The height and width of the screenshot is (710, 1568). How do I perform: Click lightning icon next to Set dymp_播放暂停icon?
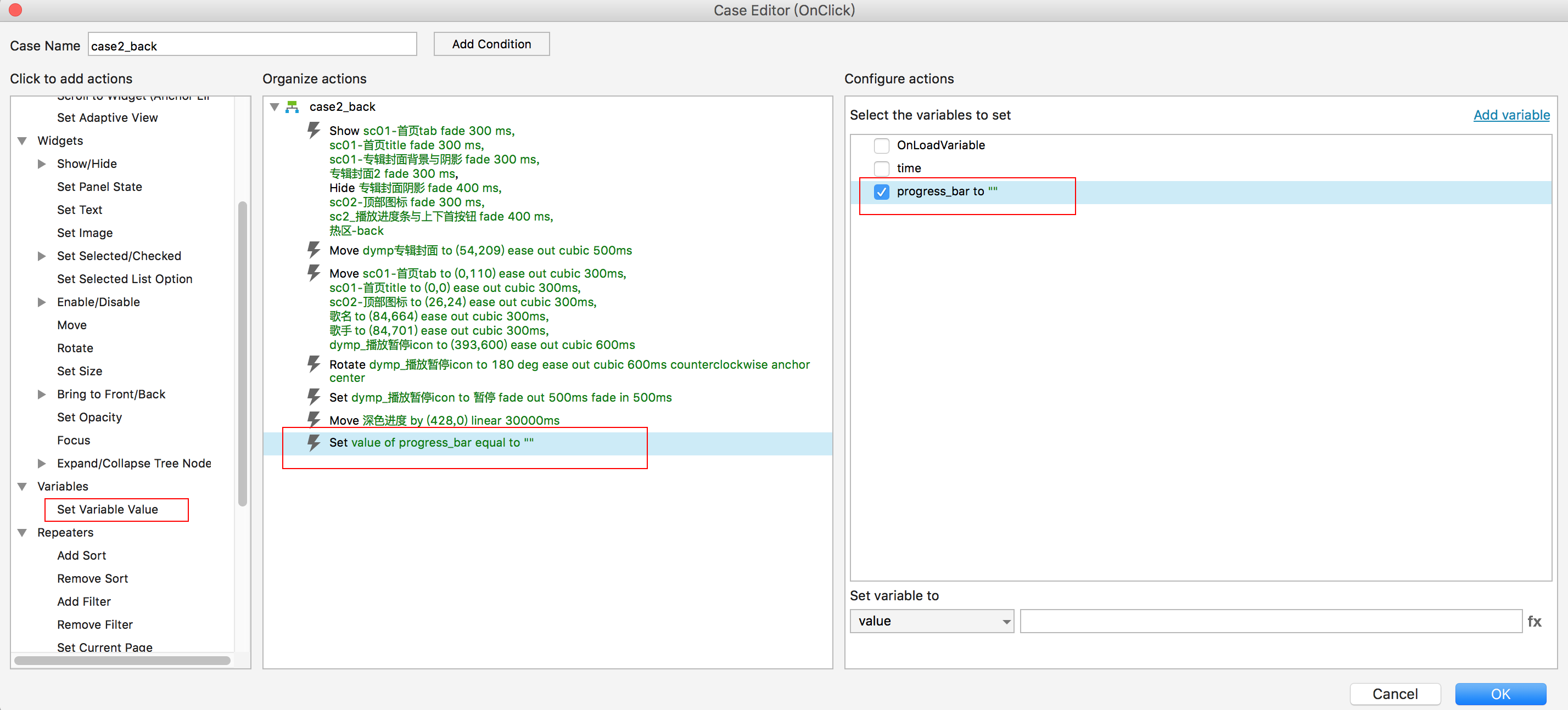(x=313, y=397)
